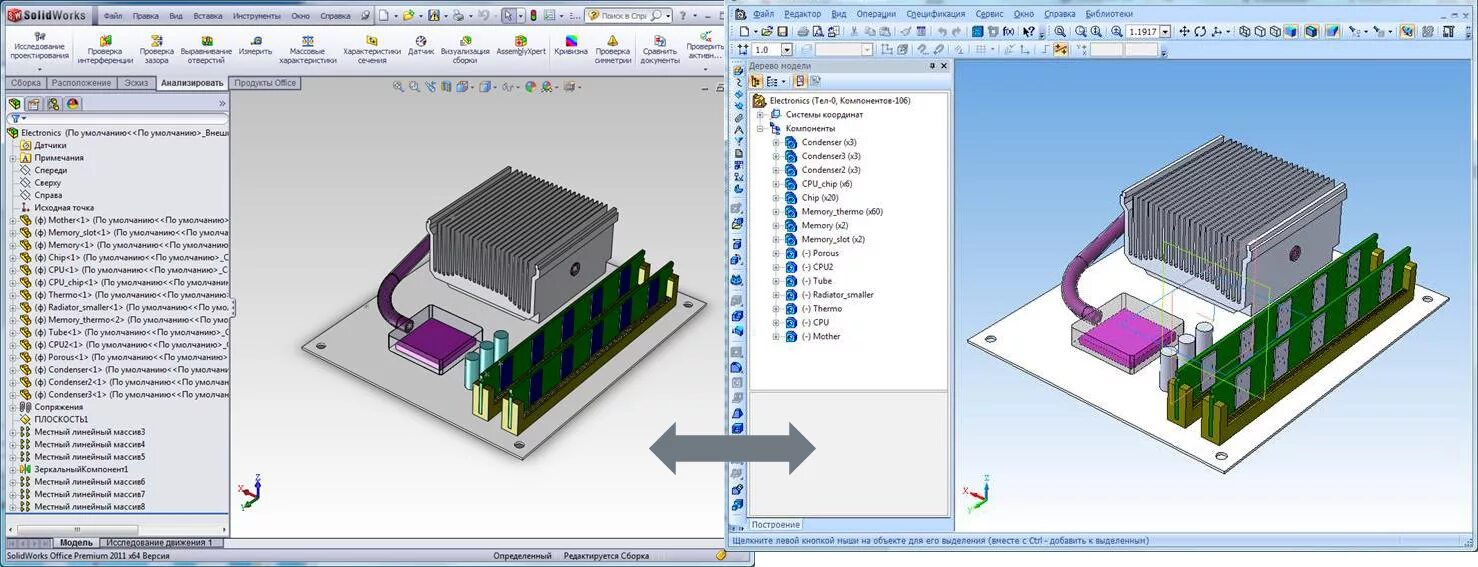Launch AssemblyXpert in SolidWorks
Screen dimensions: 1478x567
(x=520, y=46)
